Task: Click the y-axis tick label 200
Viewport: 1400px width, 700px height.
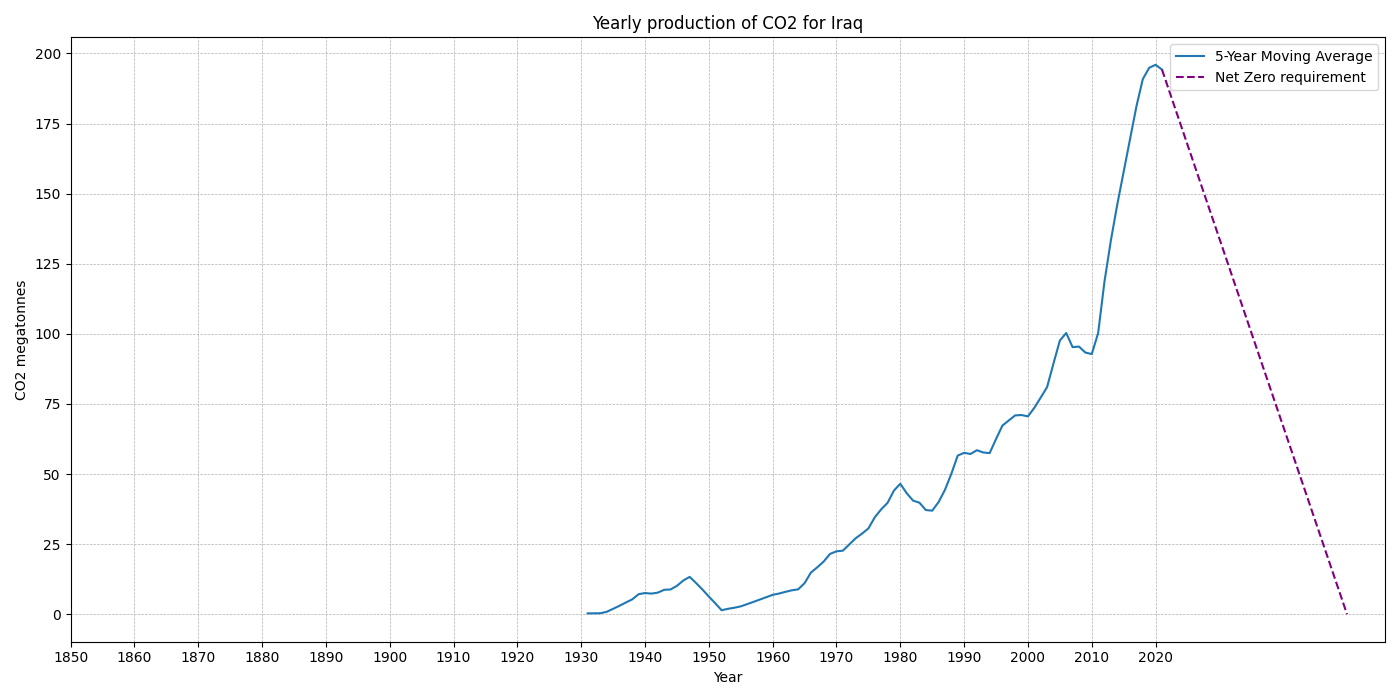Action: pos(48,54)
